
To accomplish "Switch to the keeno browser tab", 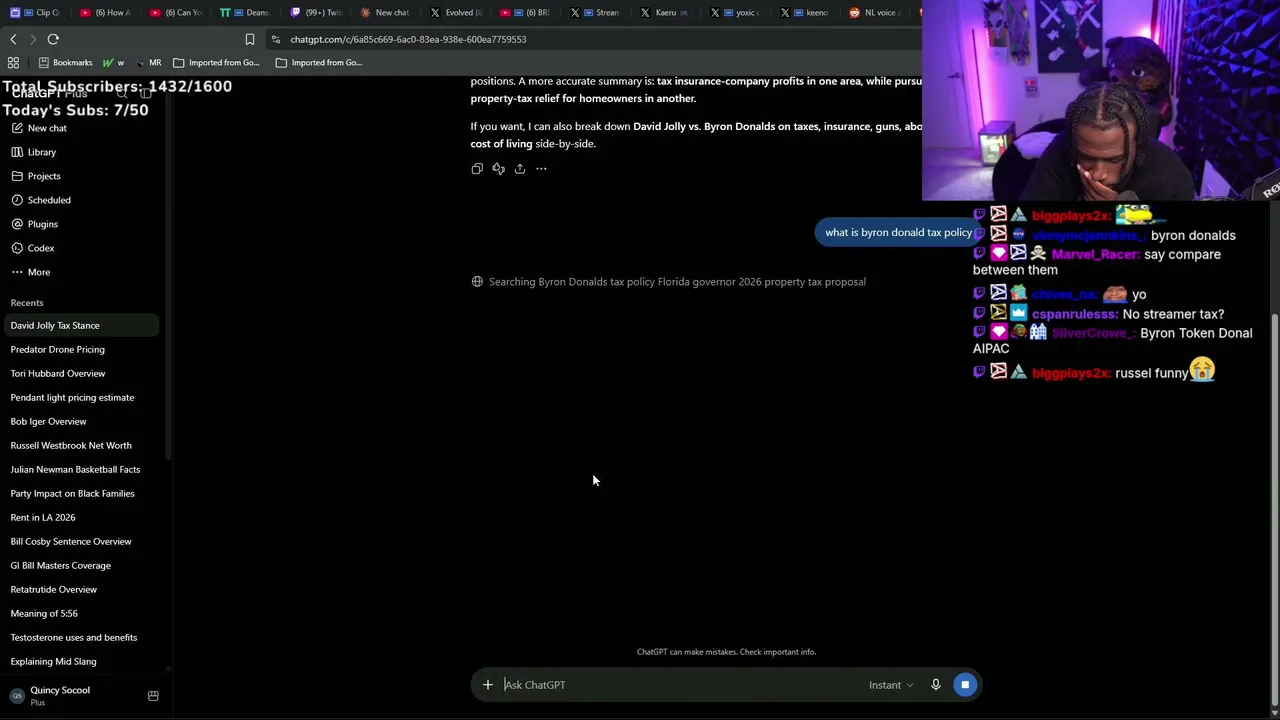I will [805, 13].
